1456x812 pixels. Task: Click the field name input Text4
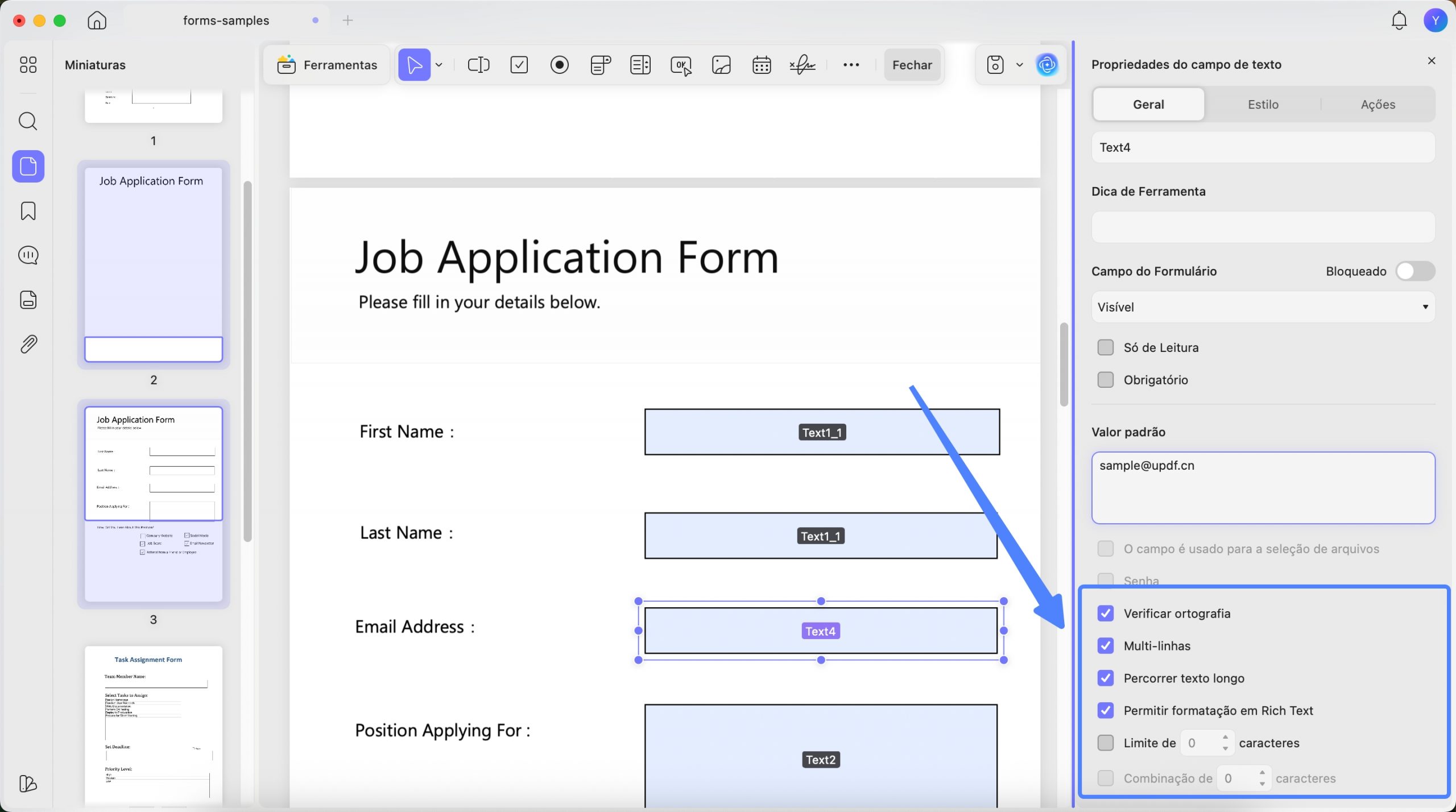(1263, 148)
